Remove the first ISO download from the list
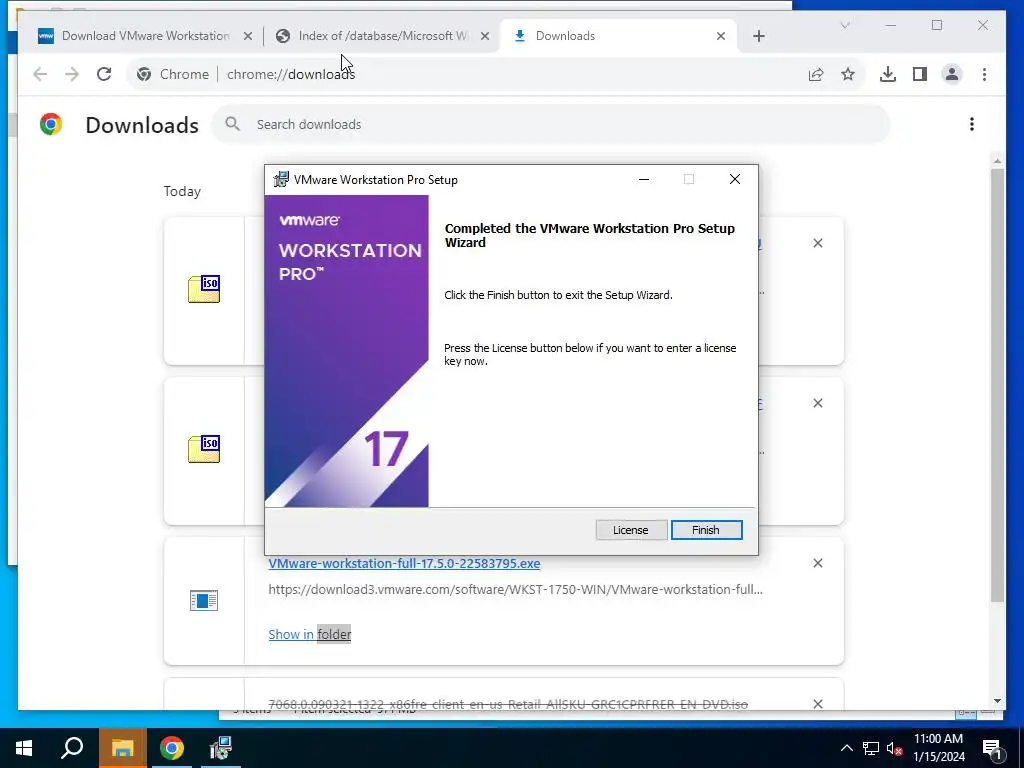 [818, 243]
